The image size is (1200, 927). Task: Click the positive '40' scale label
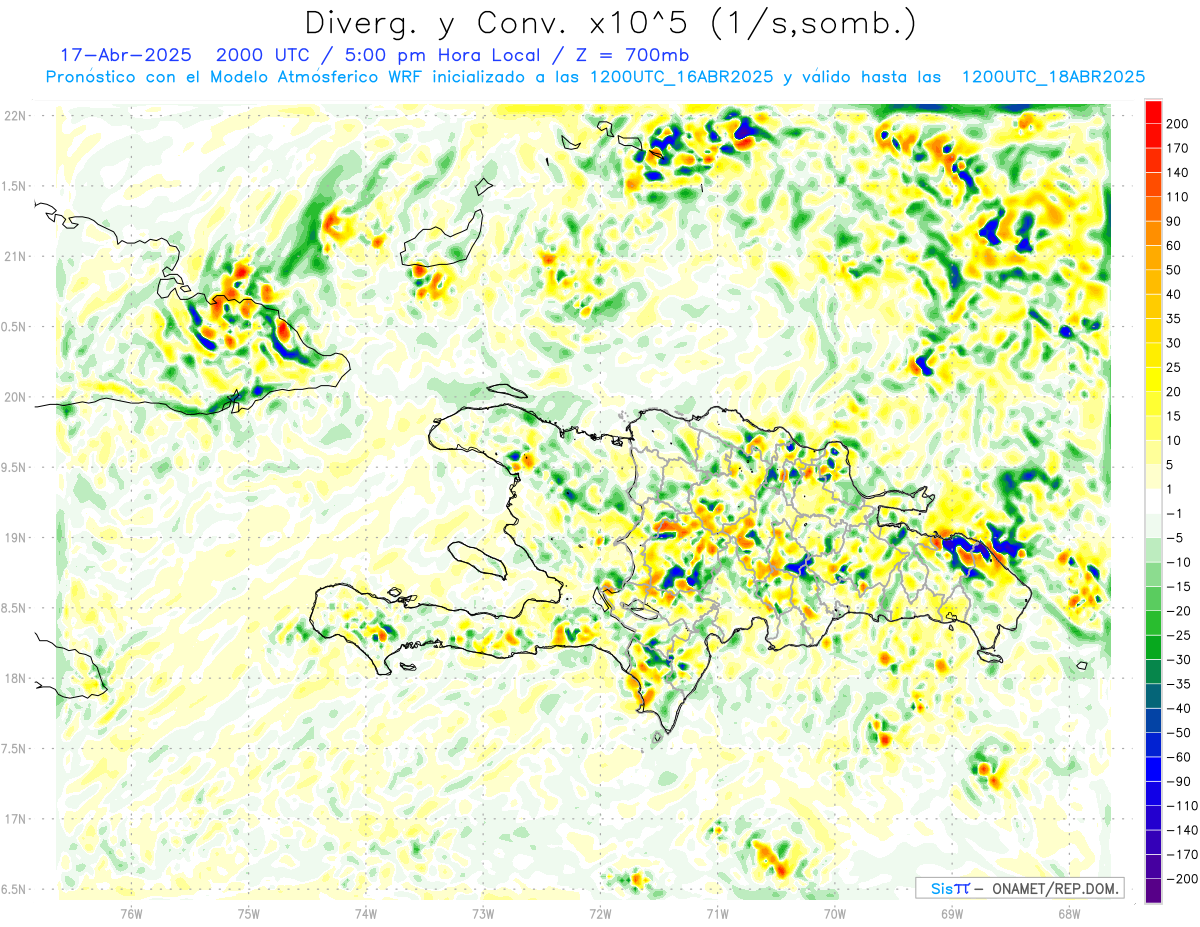click(1175, 294)
